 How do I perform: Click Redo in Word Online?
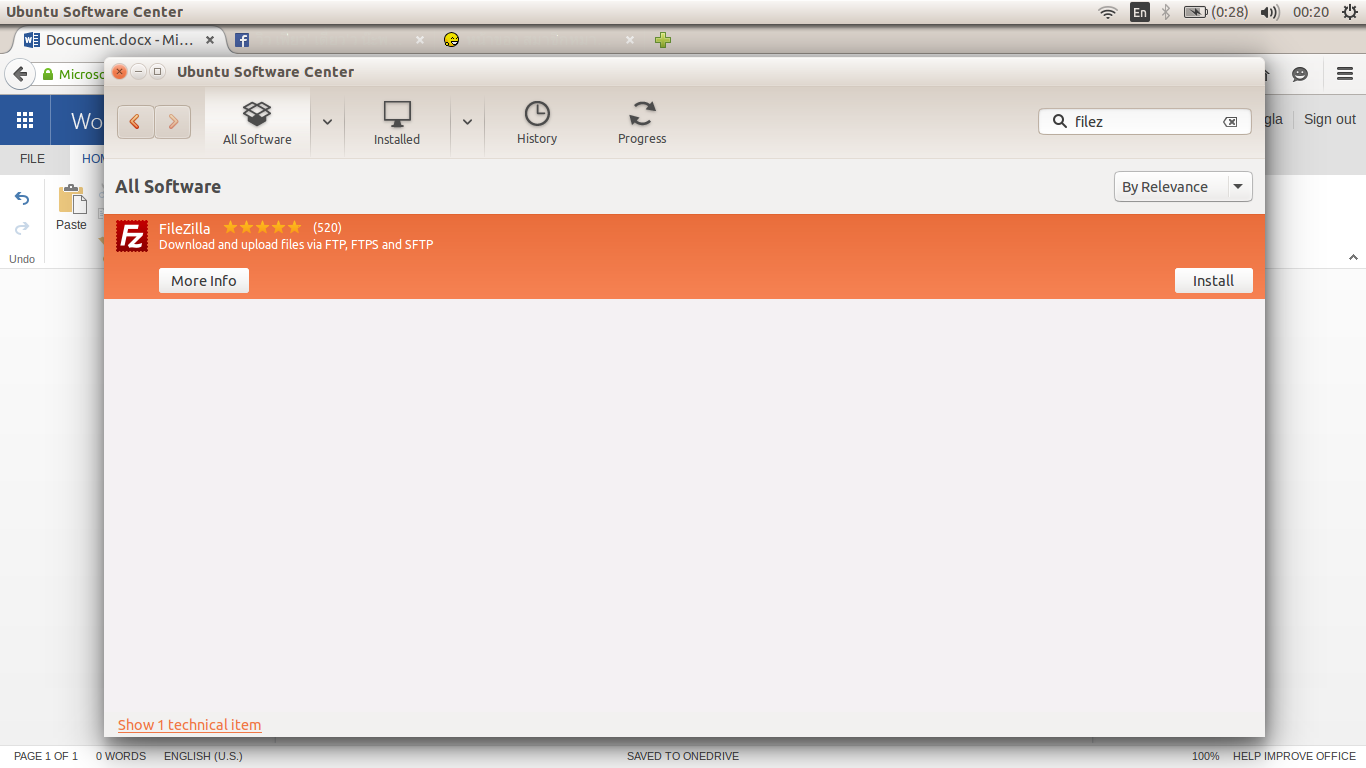click(x=22, y=229)
